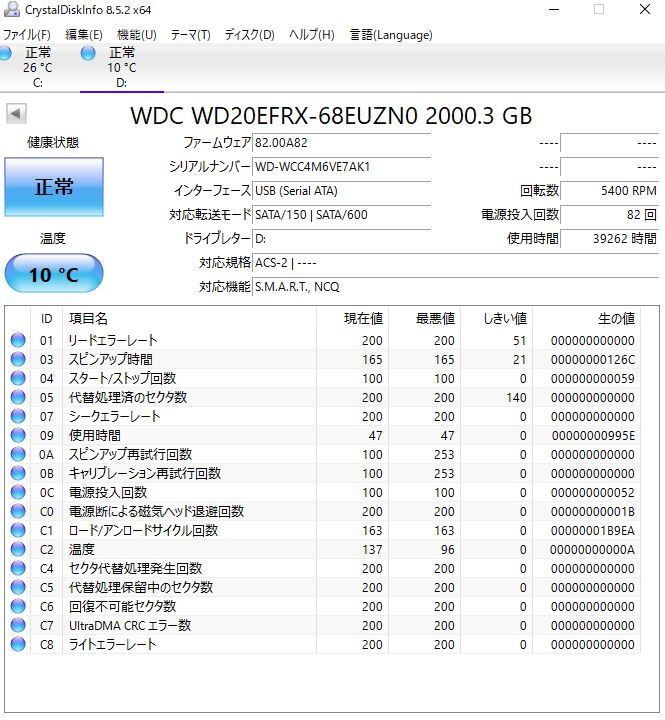The height and width of the screenshot is (720, 665).
Task: Open the 機能(U) menu
Action: pos(137,35)
